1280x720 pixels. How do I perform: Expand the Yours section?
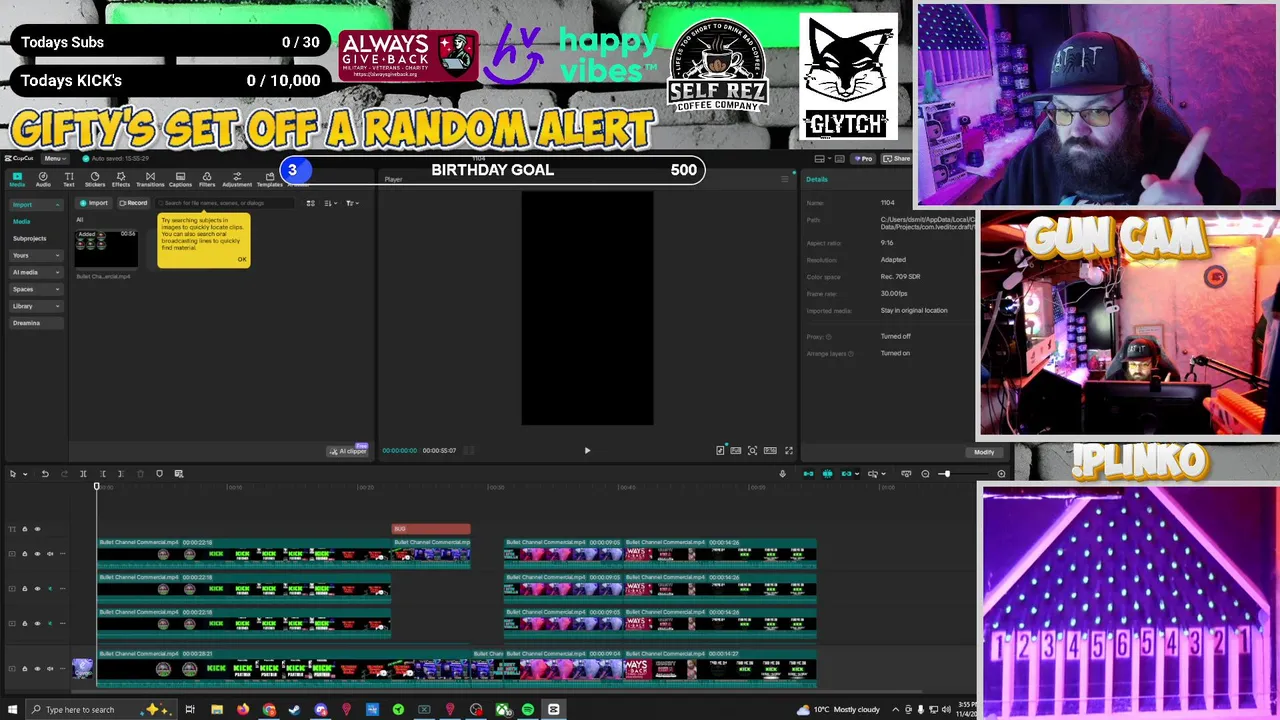(34, 255)
